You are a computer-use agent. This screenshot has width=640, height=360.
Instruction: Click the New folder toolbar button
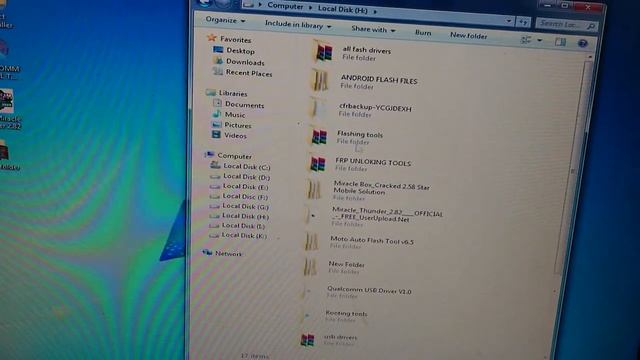tap(469, 36)
